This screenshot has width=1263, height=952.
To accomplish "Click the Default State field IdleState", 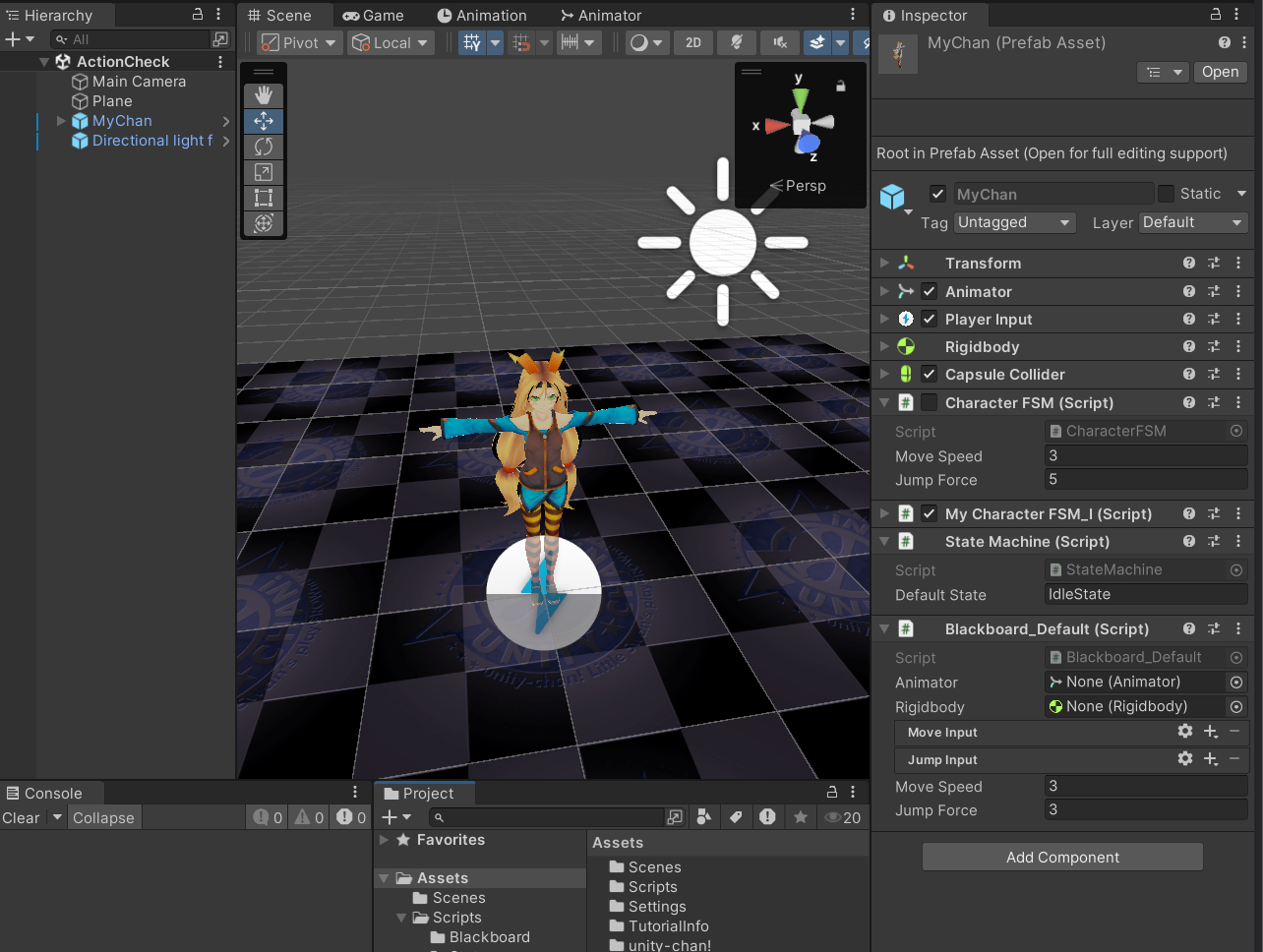I will (1146, 594).
